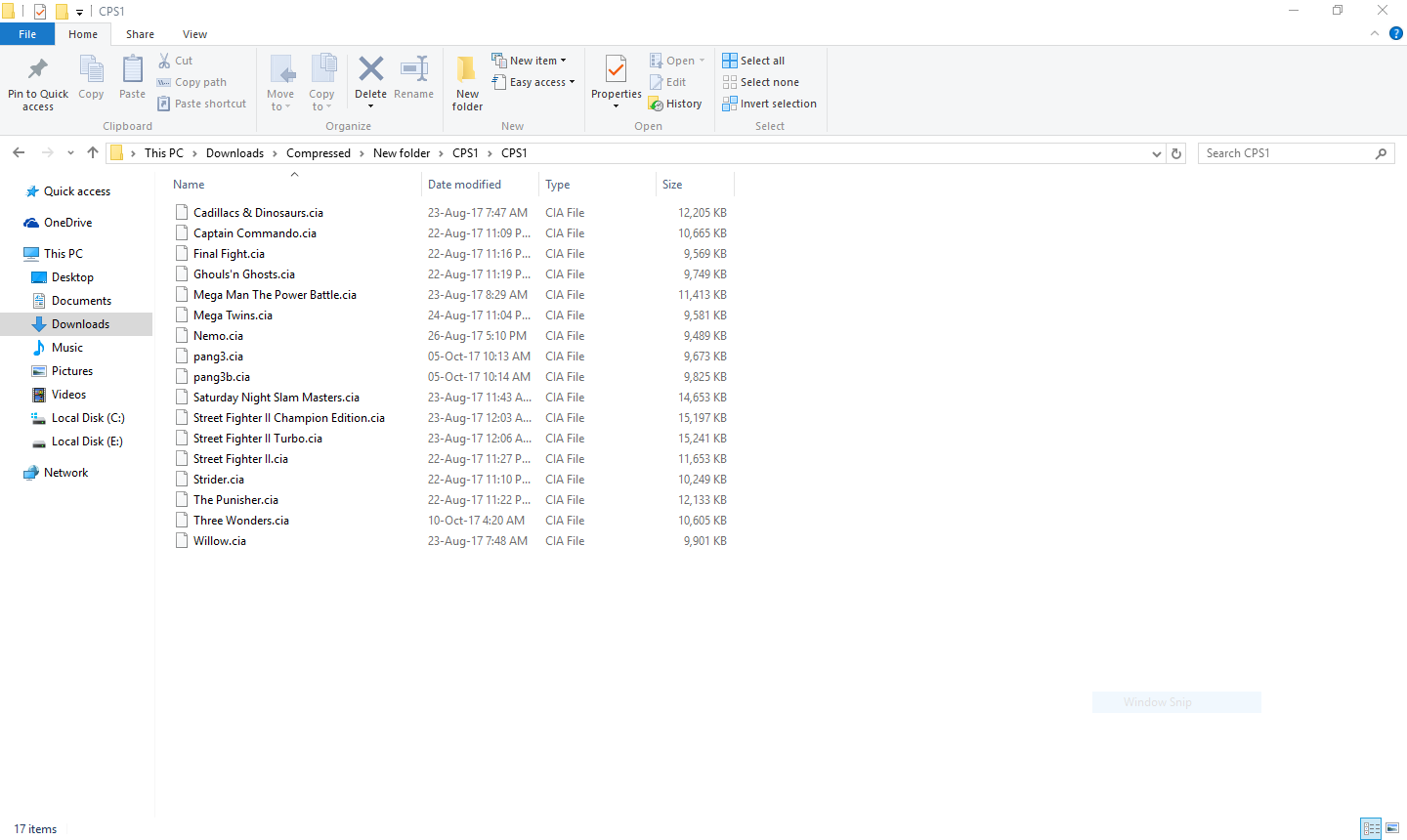Open Local Disk (E:) drive
Image resolution: width=1407 pixels, height=840 pixels.
click(x=87, y=441)
